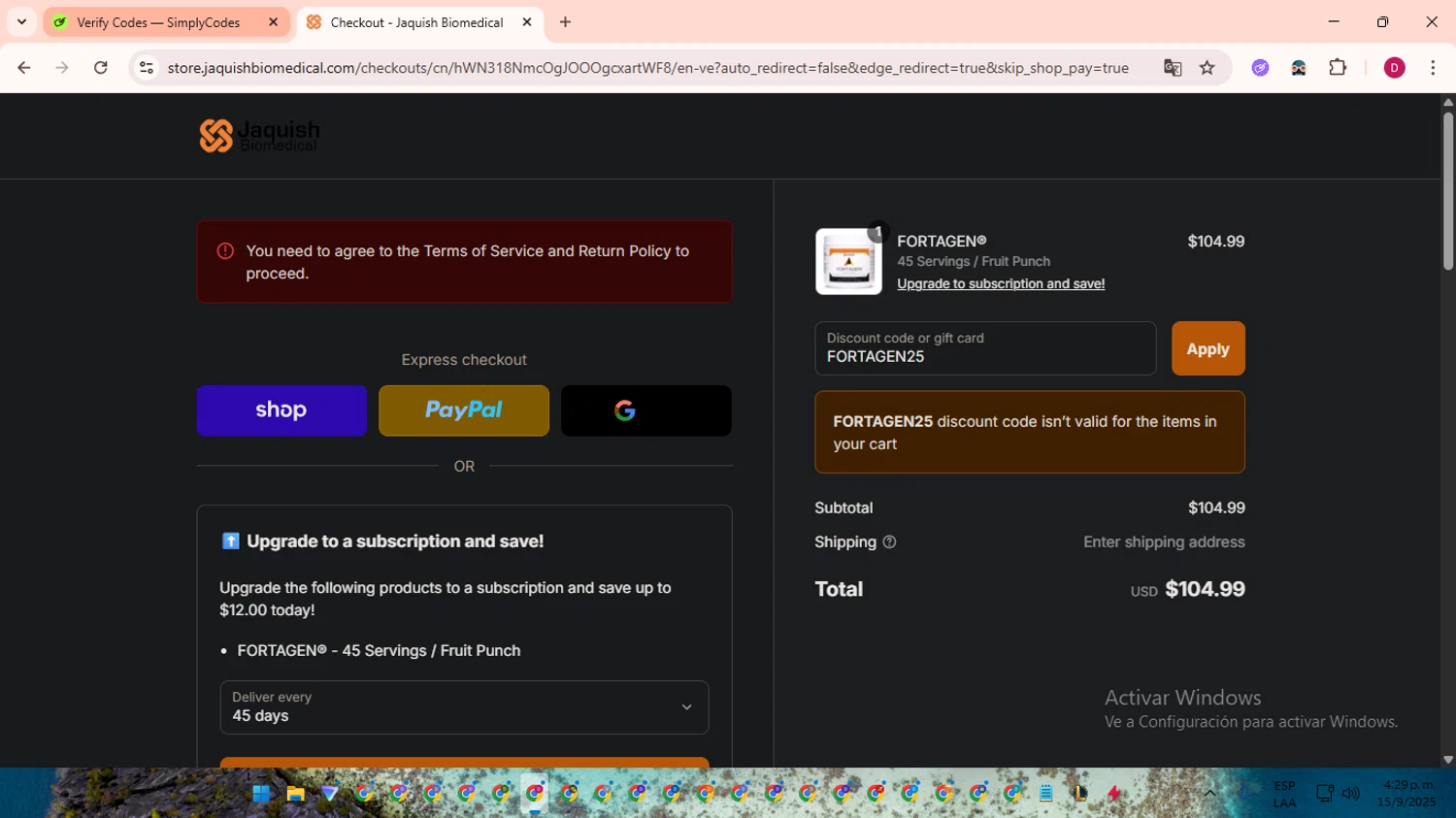The height and width of the screenshot is (818, 1456).
Task: View site information icon in address bar
Action: tap(147, 68)
